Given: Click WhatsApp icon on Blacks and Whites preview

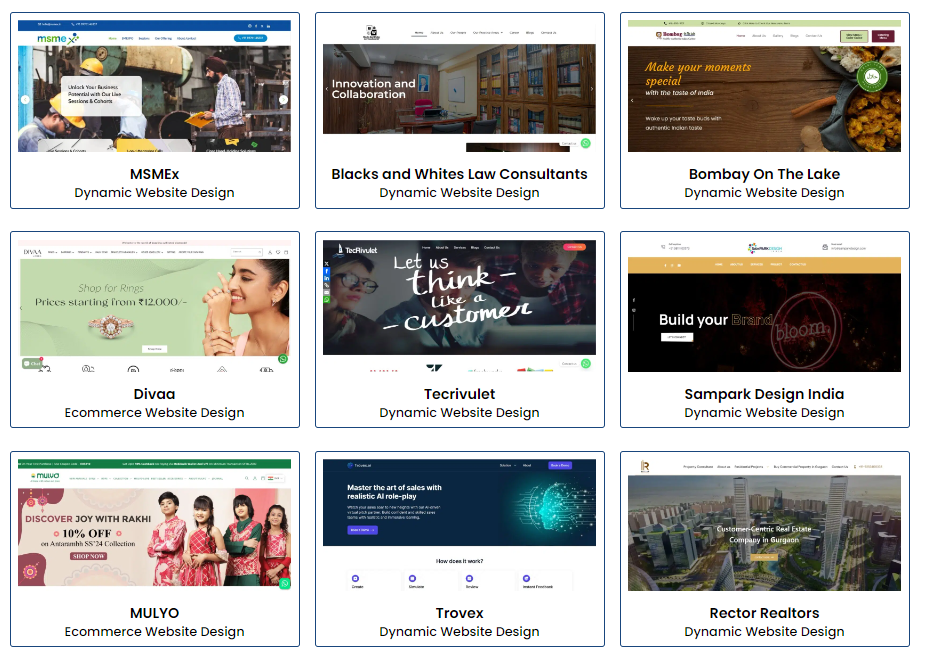Looking at the screenshot, I should (x=586, y=143).
